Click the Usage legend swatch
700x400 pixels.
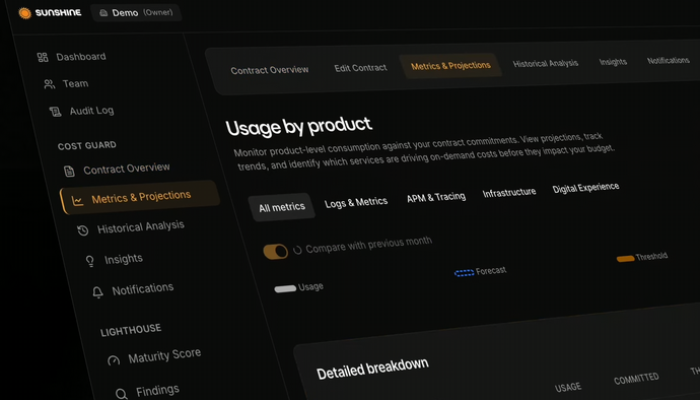(285, 289)
